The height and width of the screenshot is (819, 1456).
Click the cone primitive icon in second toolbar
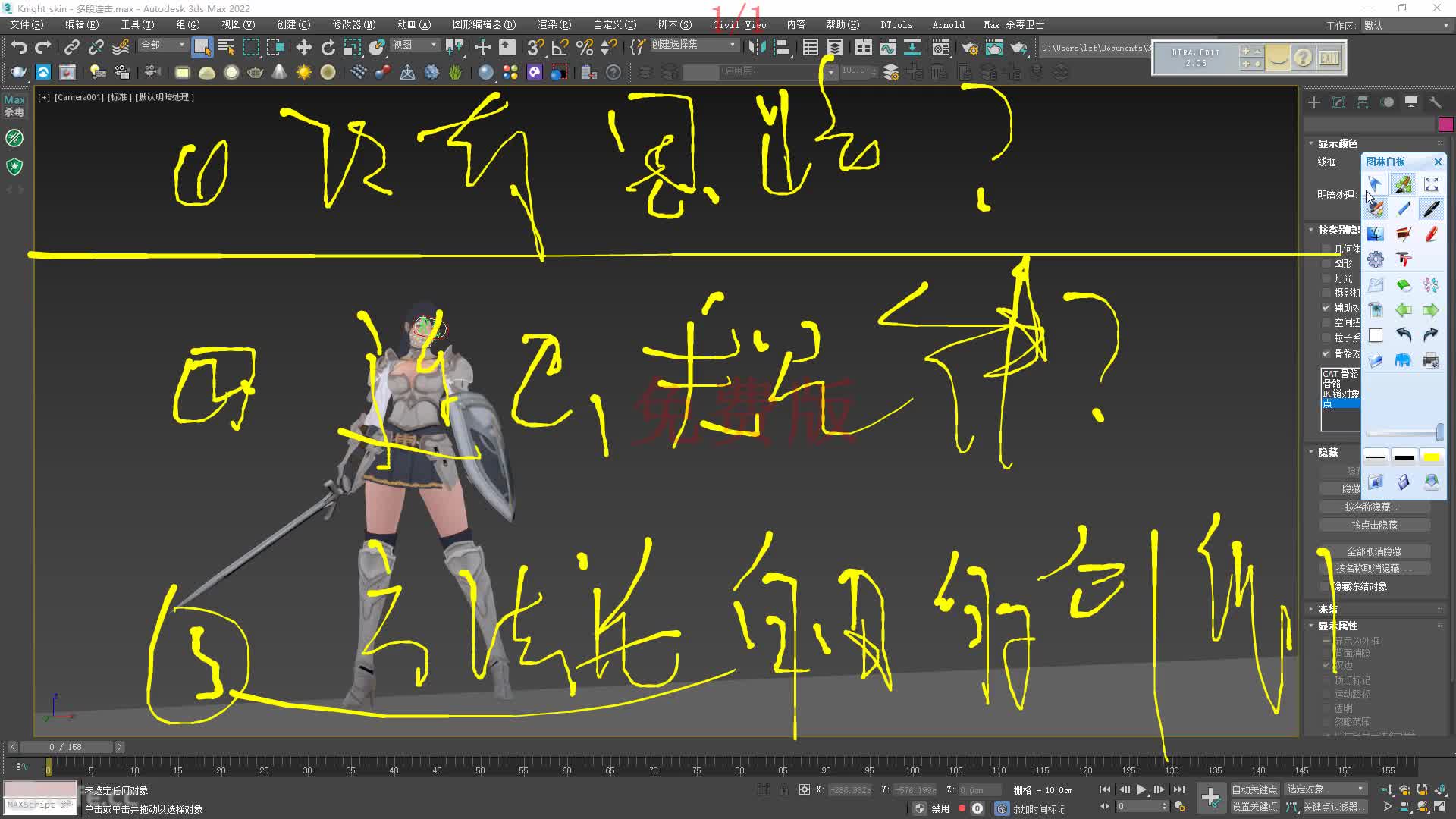[x=280, y=73]
